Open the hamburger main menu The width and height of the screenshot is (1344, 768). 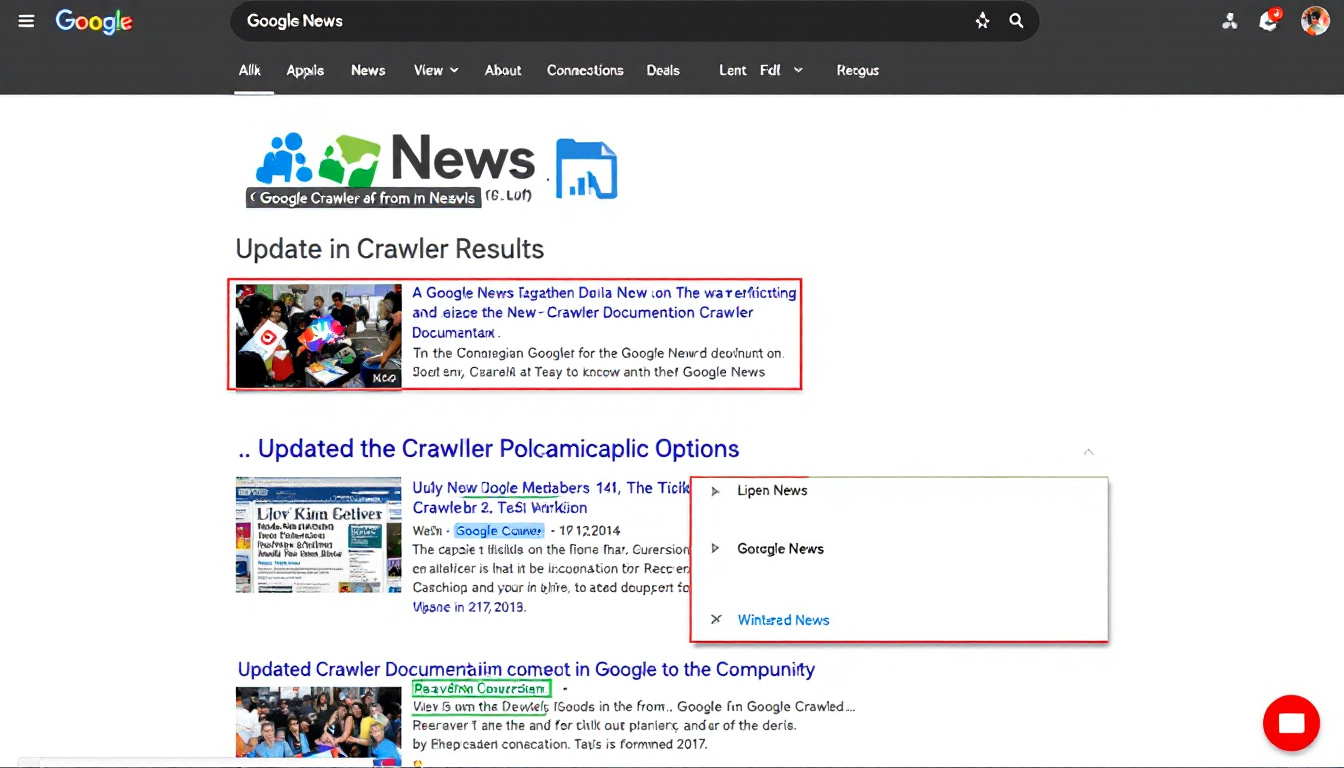[26, 21]
